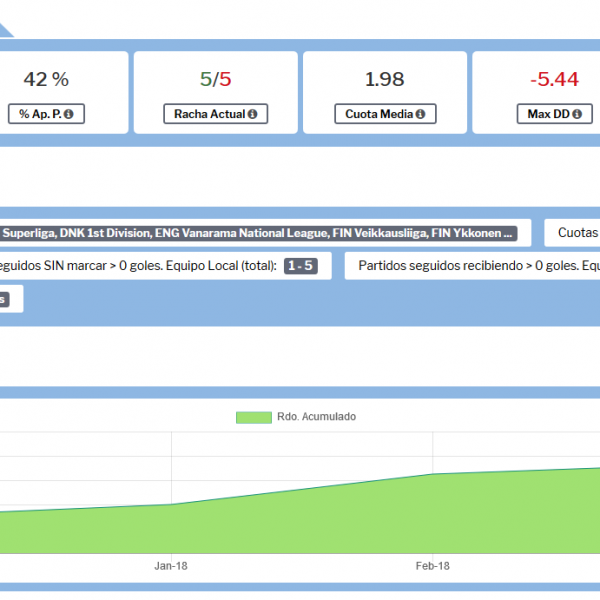Image resolution: width=600 pixels, height=600 pixels.
Task: Click info icon next to Racha Actual
Action: pos(252,114)
